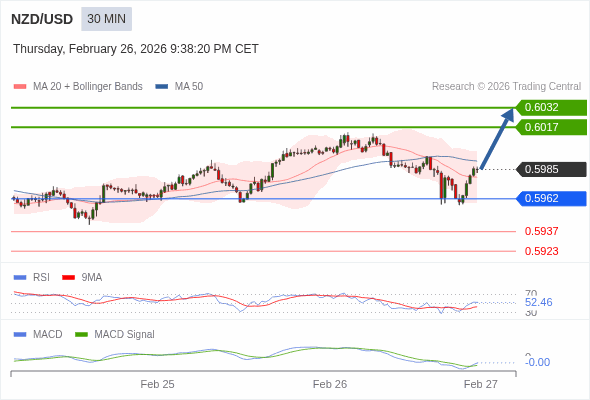This screenshot has width=590, height=400.
Task: Click the Research © 2026 Trading Central credit
Action: pyautogui.click(x=506, y=87)
